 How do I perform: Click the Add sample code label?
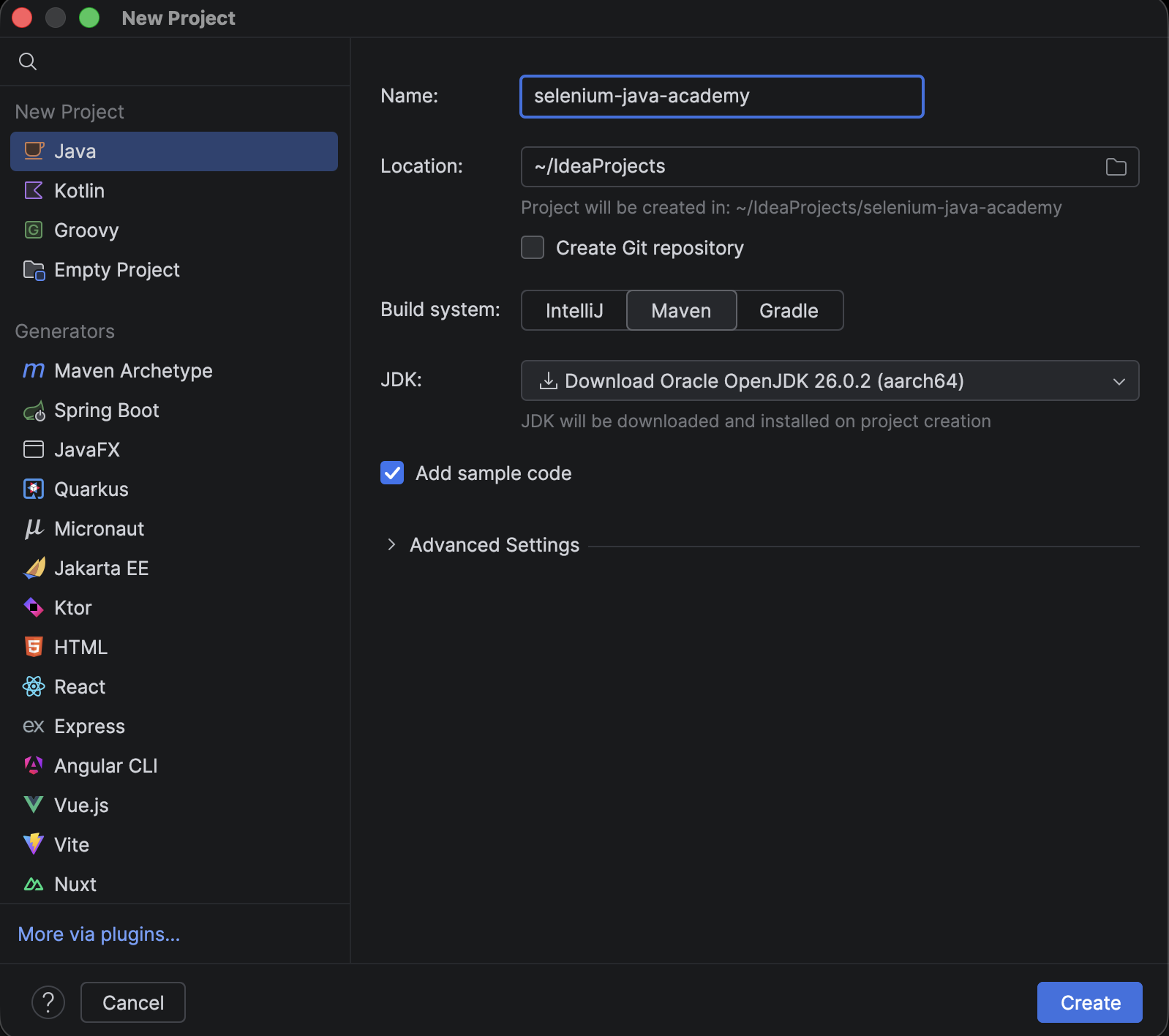[494, 473]
